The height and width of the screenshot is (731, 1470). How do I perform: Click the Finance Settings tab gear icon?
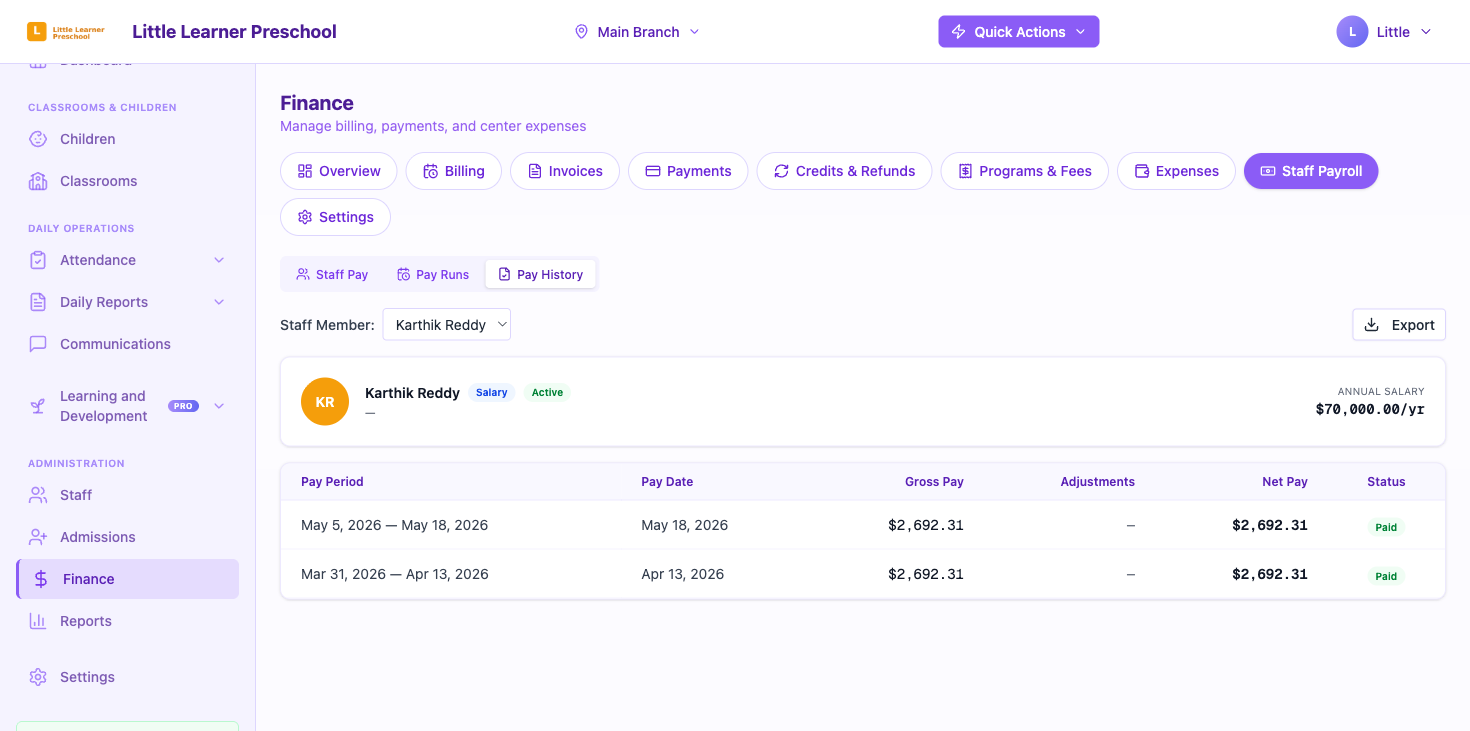305,217
